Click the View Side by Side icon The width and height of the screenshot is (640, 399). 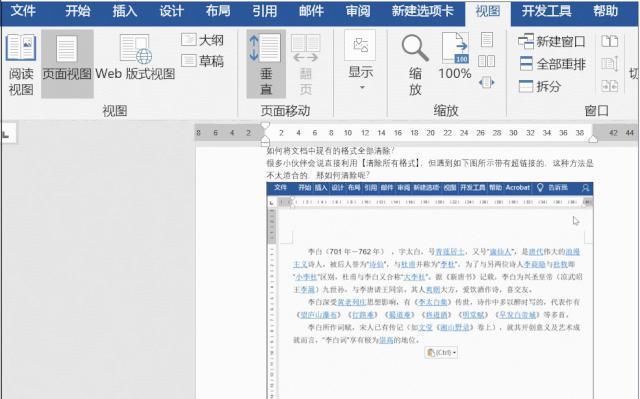click(609, 41)
